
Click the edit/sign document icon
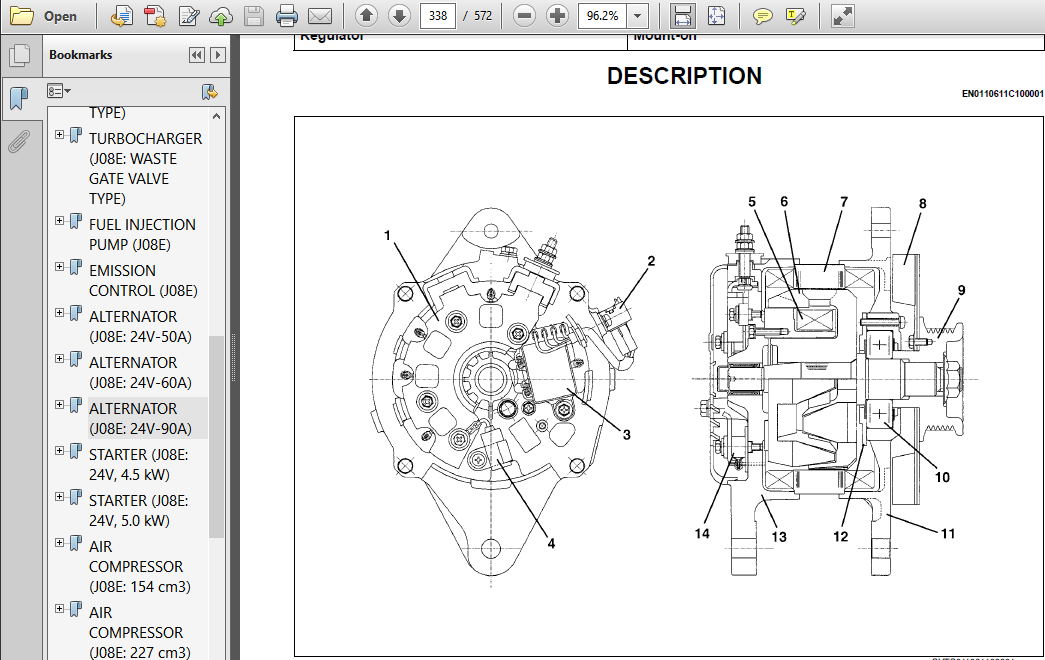pyautogui.click(x=189, y=16)
